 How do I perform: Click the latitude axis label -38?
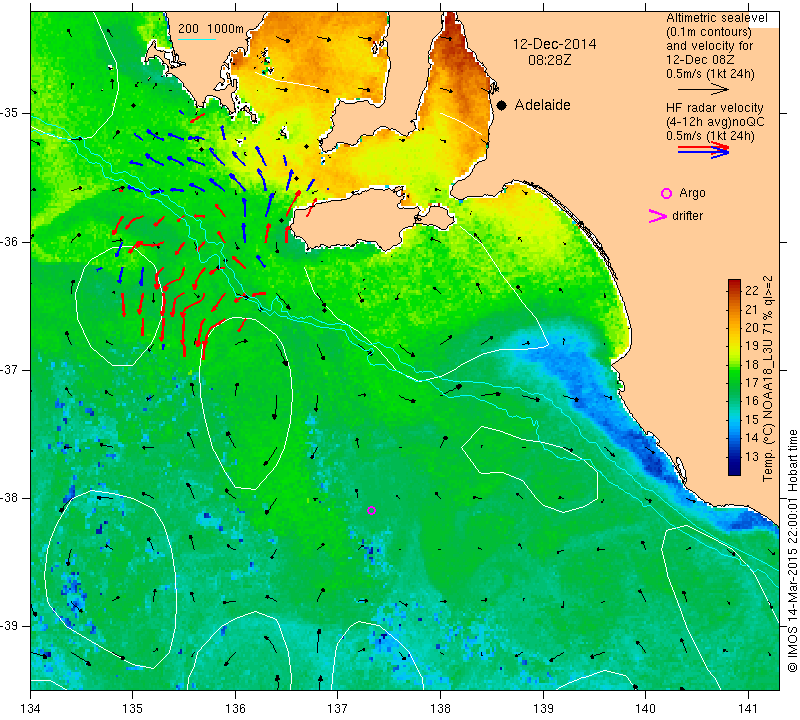point(11,498)
